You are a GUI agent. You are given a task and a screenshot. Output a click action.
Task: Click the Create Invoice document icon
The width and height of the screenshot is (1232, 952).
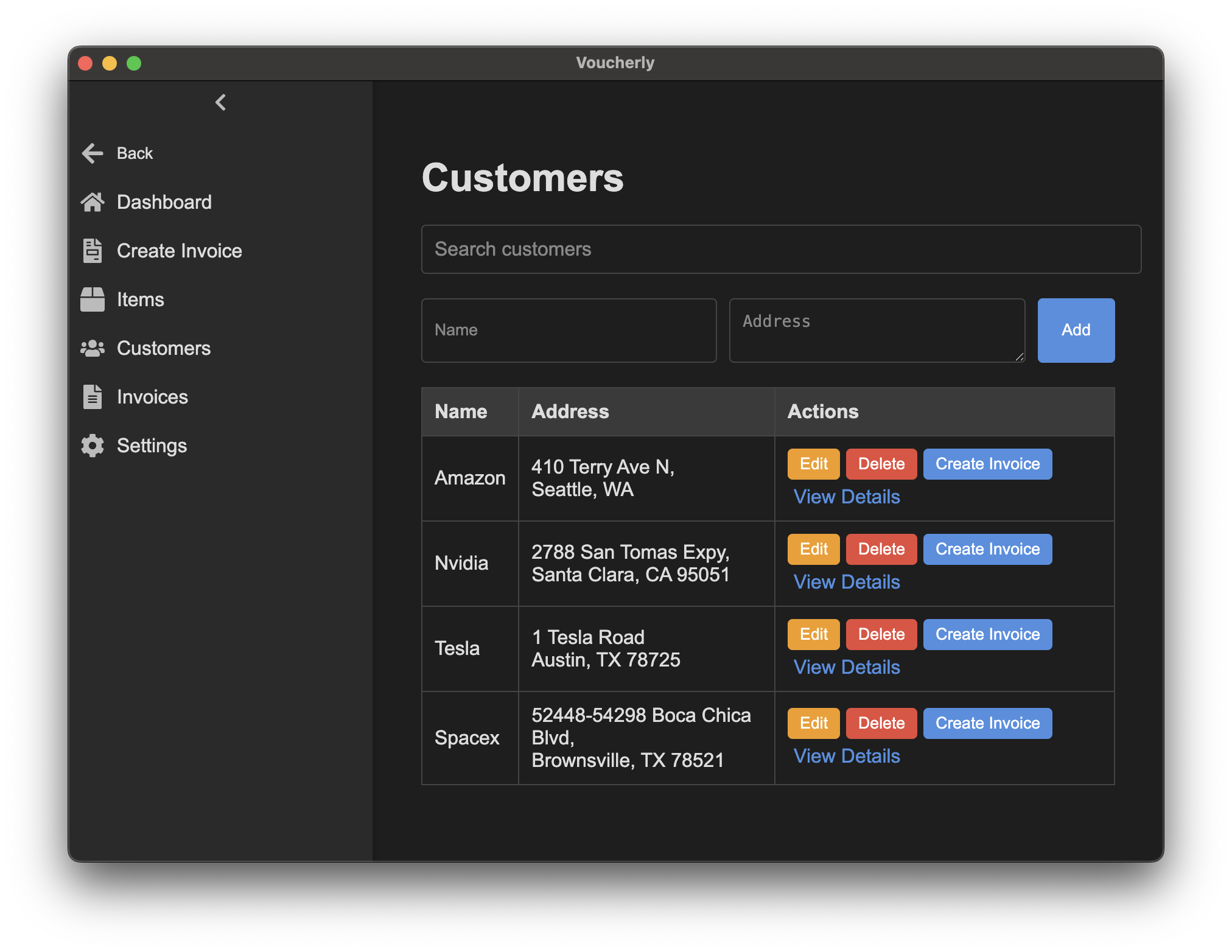[x=93, y=251]
